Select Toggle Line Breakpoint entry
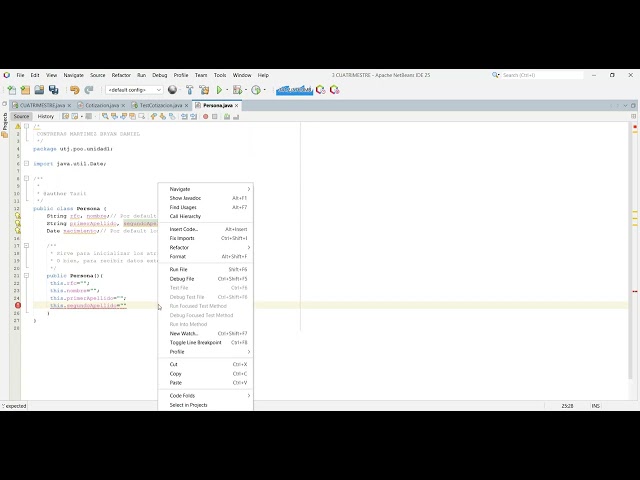The height and width of the screenshot is (480, 640). pos(205,342)
